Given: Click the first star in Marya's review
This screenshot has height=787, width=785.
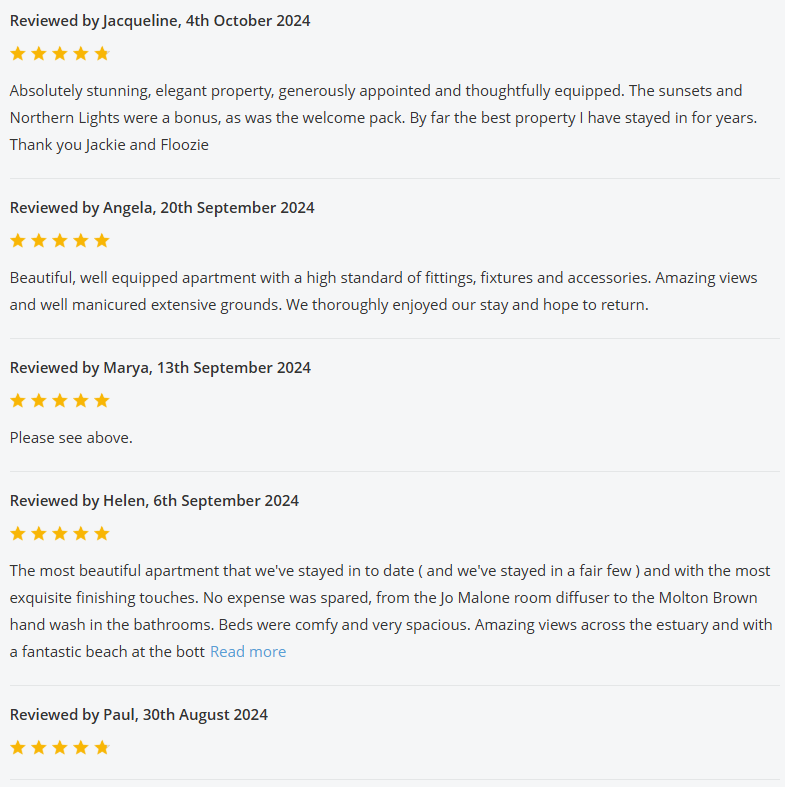Looking at the screenshot, I should point(17,401).
